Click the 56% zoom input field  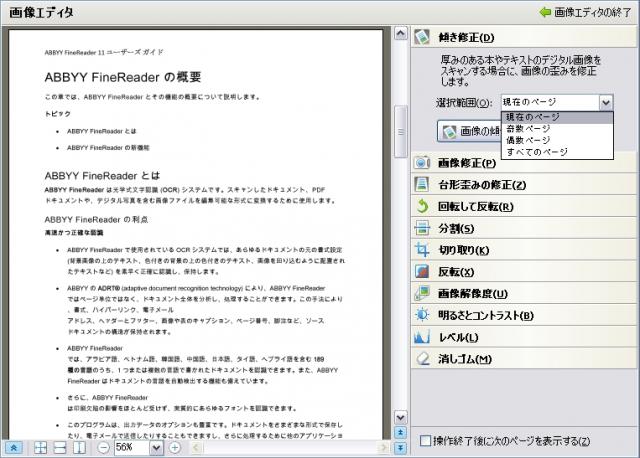[x=132, y=448]
